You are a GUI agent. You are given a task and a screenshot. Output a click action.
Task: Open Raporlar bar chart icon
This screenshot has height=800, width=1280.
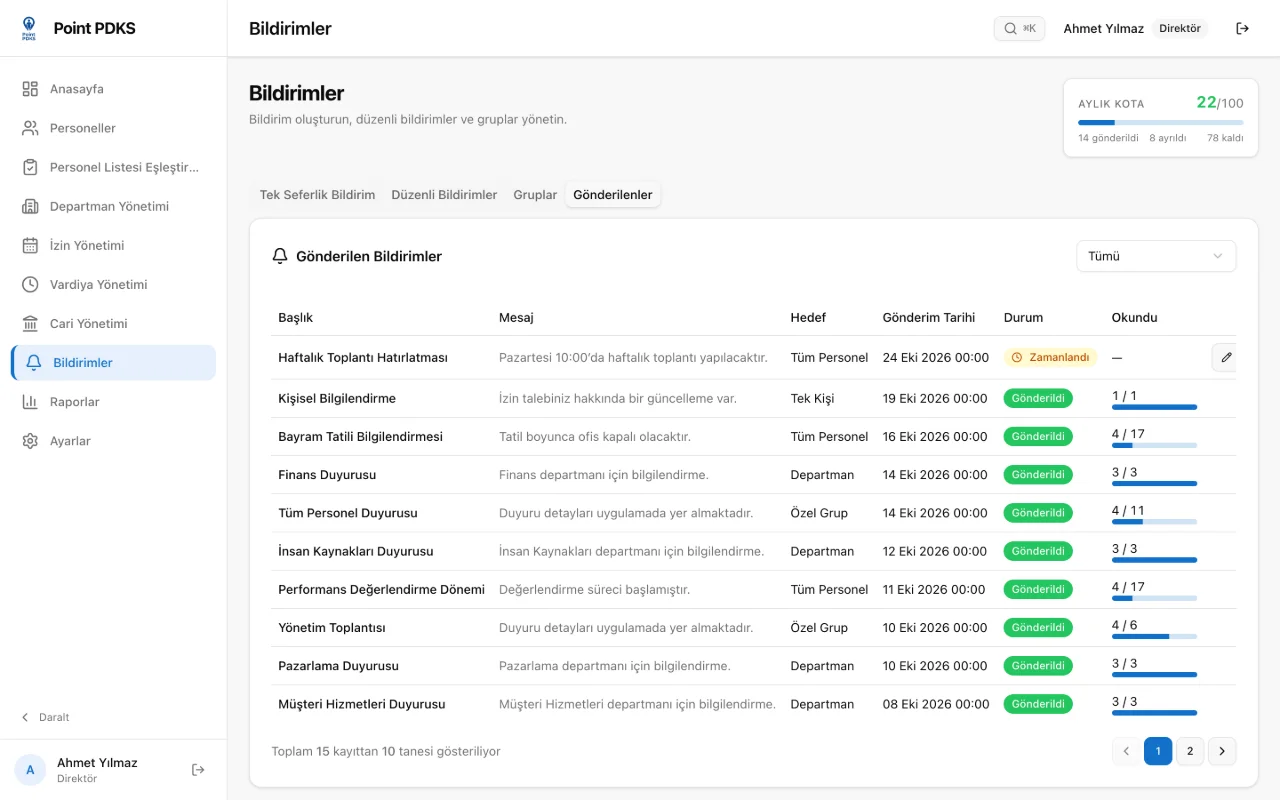(30, 401)
